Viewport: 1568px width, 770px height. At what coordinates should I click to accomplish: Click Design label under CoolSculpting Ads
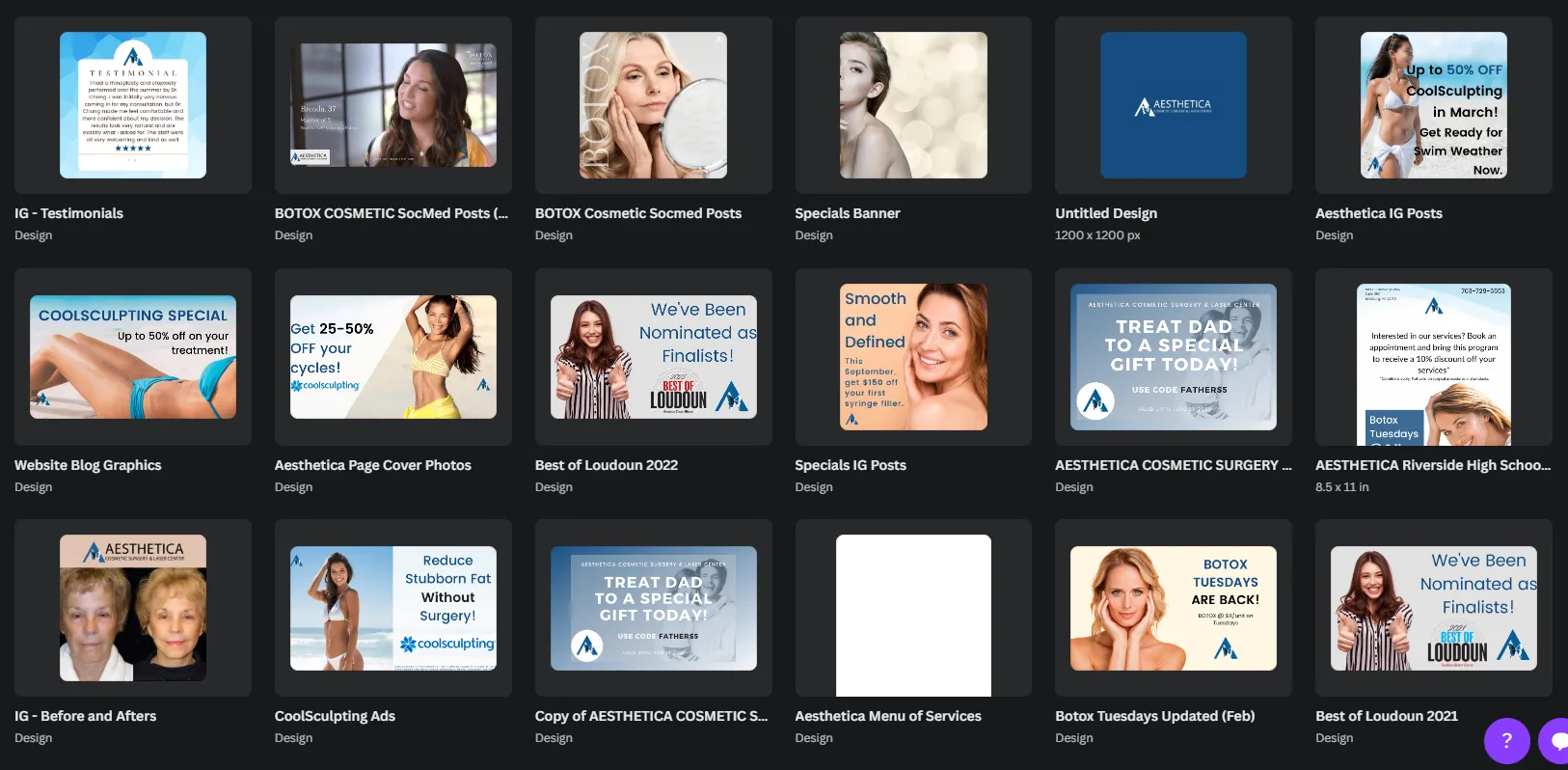(294, 738)
